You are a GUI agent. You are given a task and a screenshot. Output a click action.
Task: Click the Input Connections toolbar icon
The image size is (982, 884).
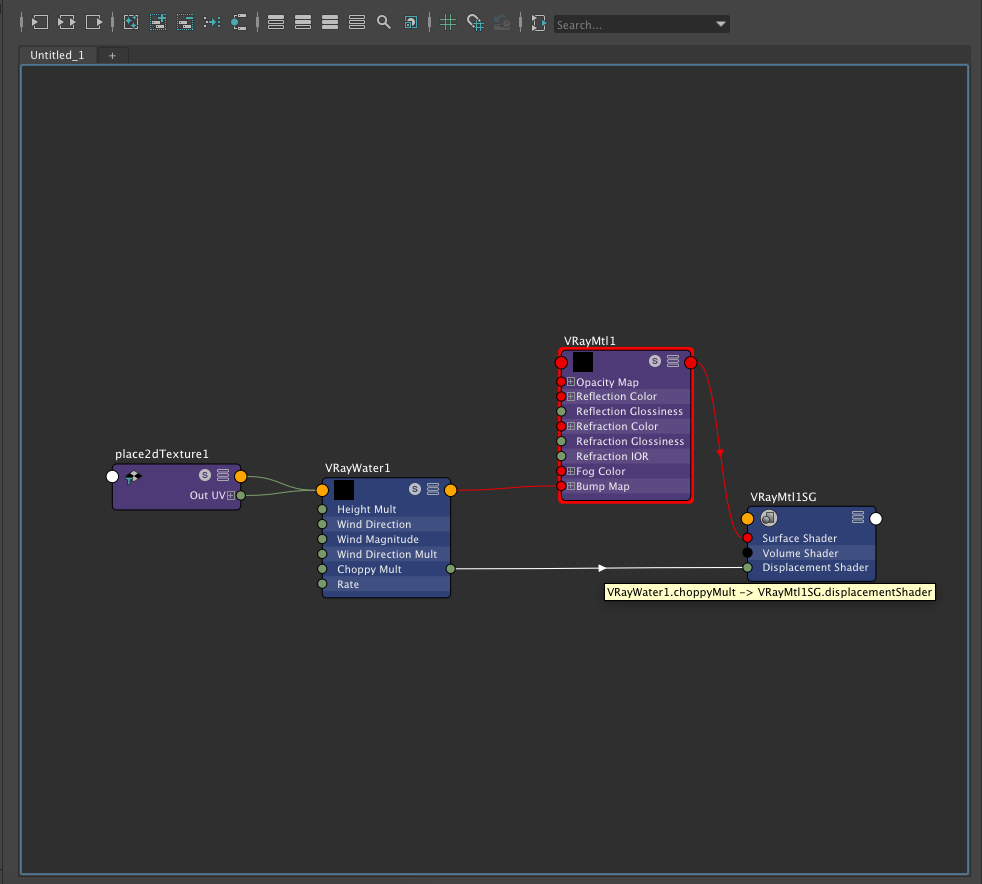click(x=39, y=23)
